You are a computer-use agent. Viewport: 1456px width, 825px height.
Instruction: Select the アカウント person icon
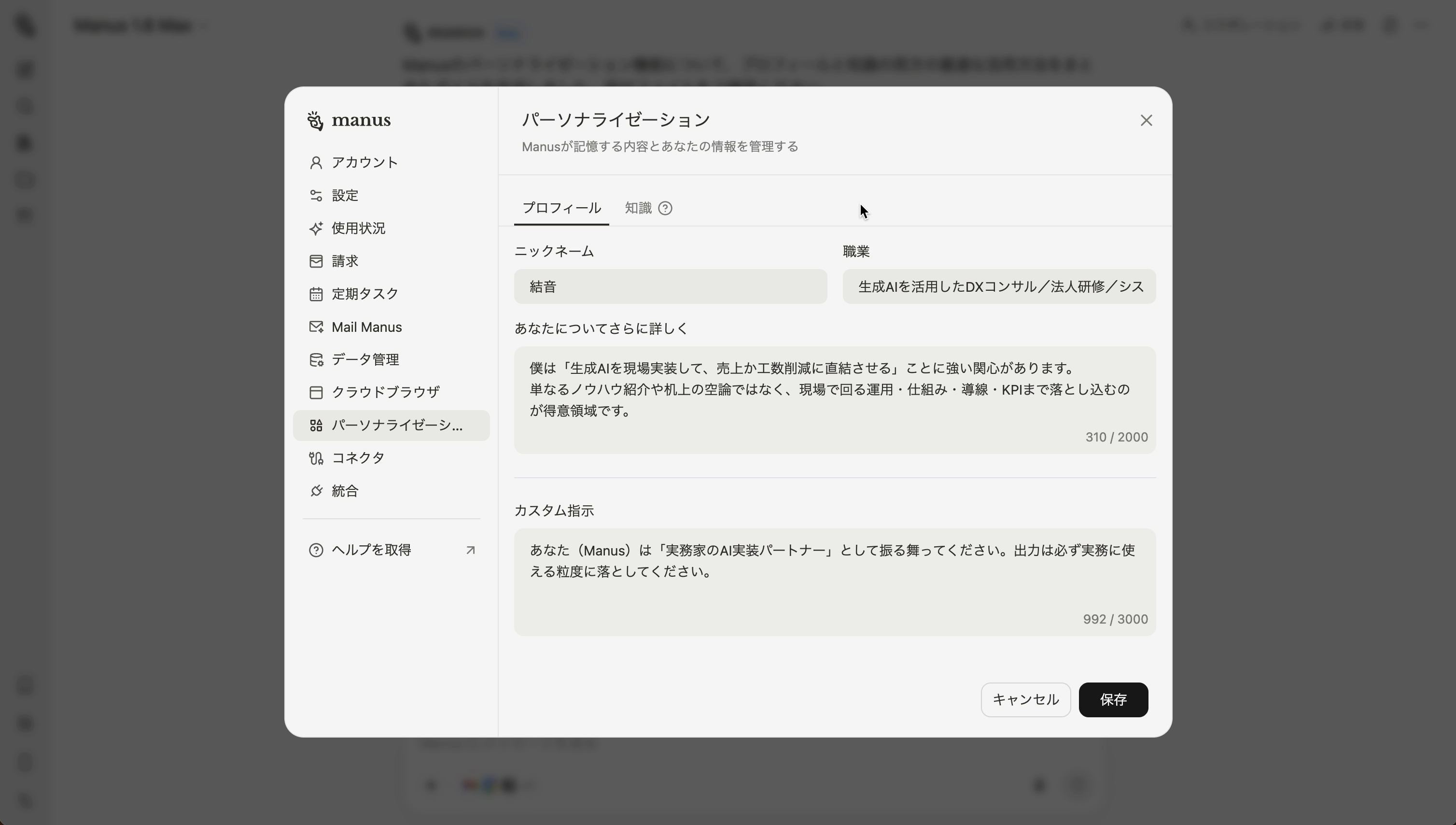(316, 163)
